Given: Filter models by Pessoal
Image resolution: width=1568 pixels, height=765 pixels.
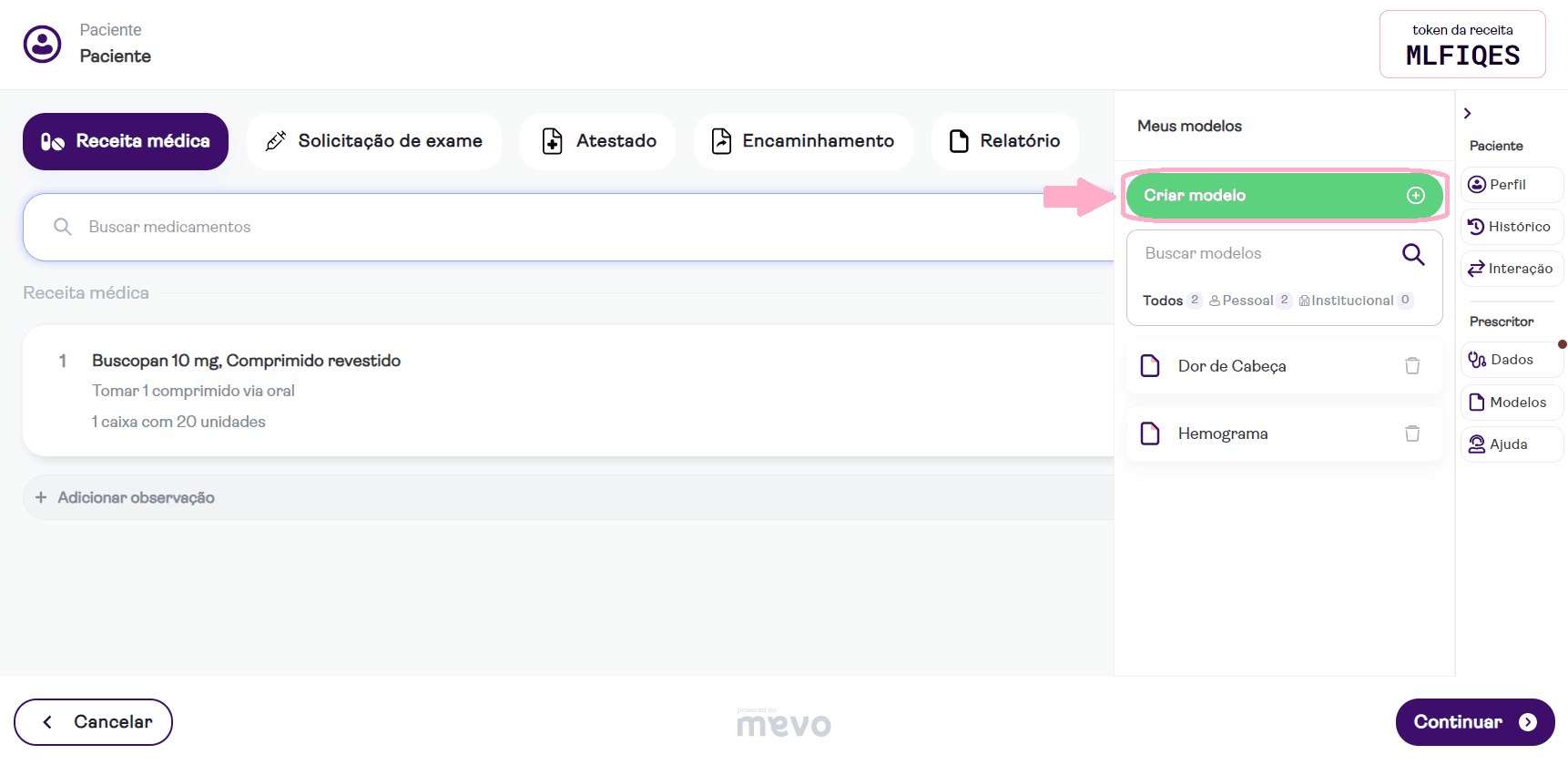Looking at the screenshot, I should point(1247,301).
